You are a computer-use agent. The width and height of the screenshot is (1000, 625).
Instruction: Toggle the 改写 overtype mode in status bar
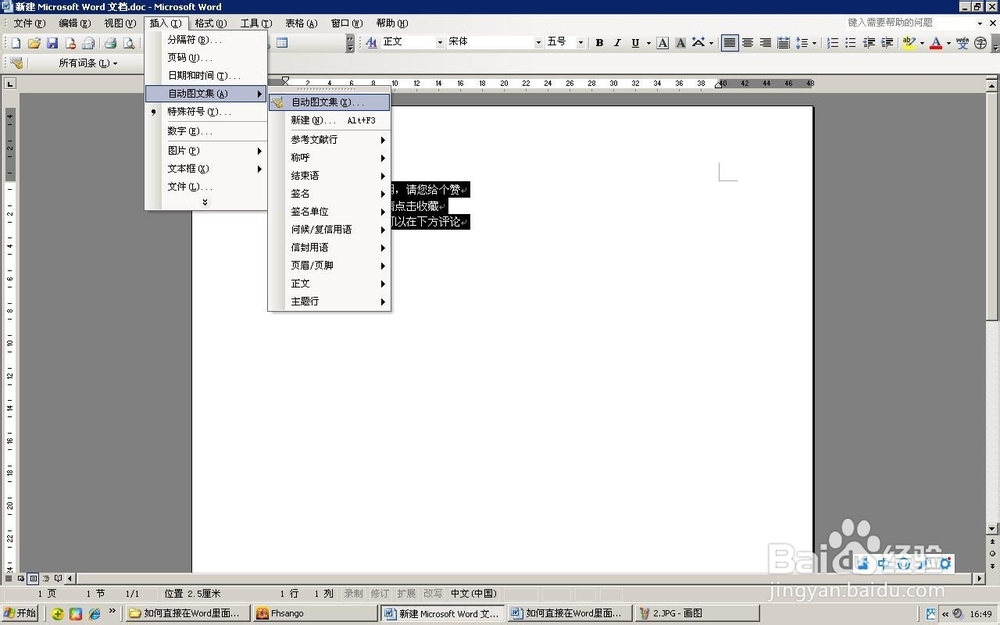point(432,593)
